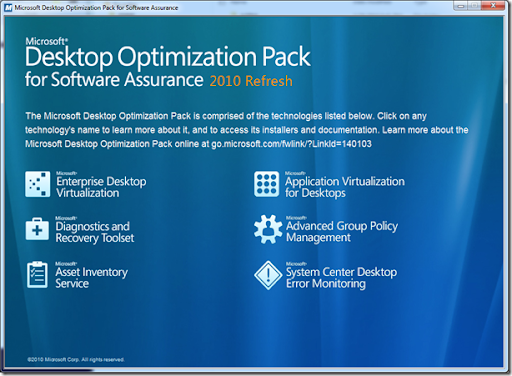The height and width of the screenshot is (376, 512).
Task: Minimize the Desktop Optimization Pack window
Action: pyautogui.click(x=461, y=6)
